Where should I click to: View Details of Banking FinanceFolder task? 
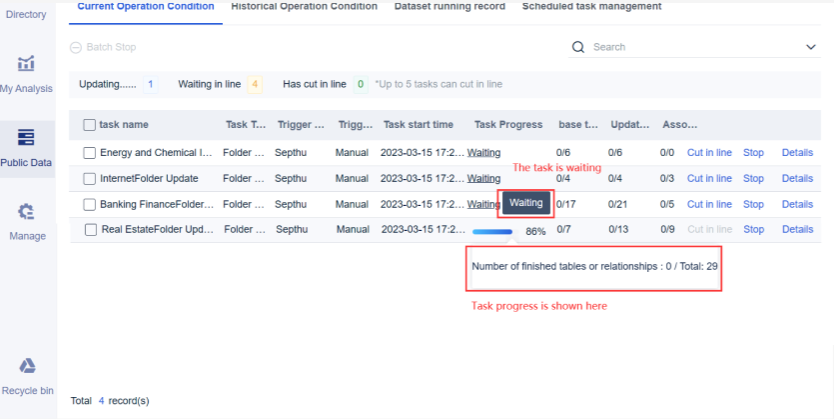(x=797, y=204)
